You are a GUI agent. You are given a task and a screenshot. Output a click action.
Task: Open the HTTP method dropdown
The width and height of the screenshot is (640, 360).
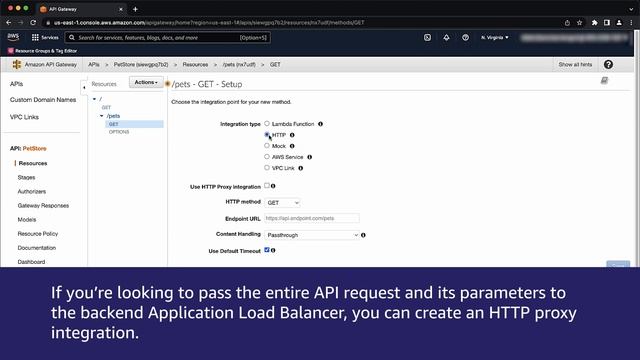(282, 202)
